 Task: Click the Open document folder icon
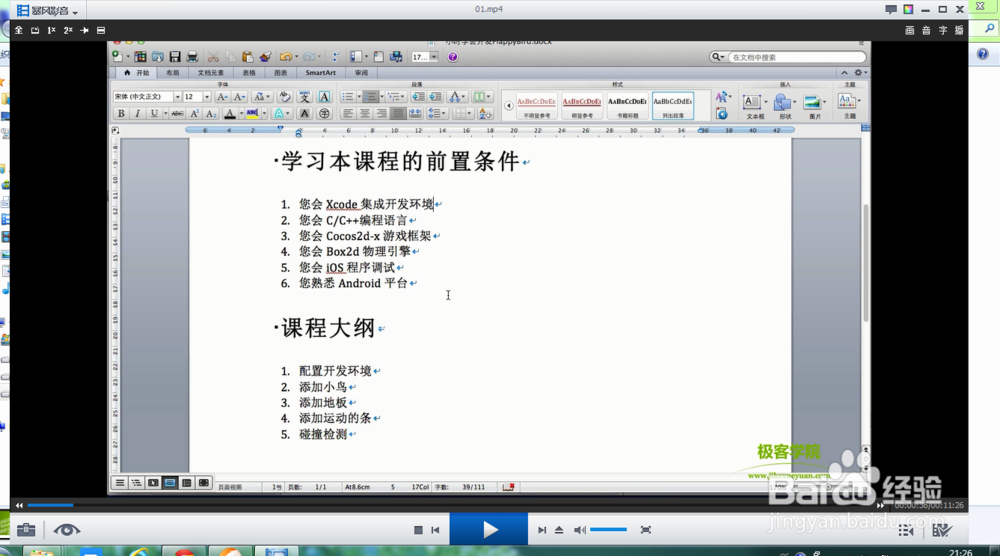tap(158, 57)
